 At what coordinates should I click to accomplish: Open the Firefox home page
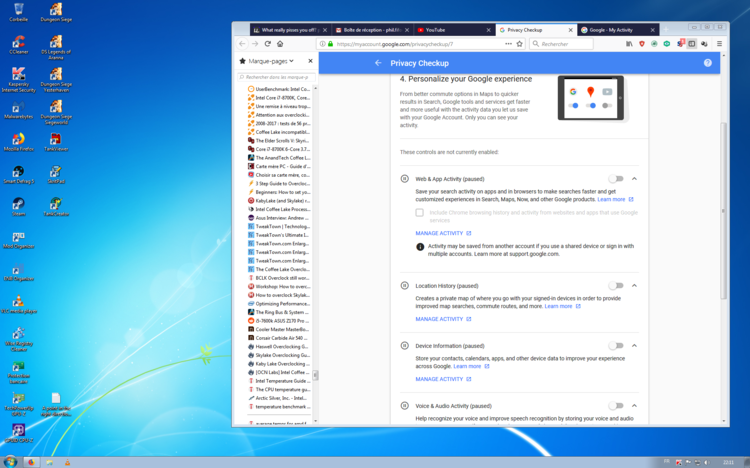[280, 44]
